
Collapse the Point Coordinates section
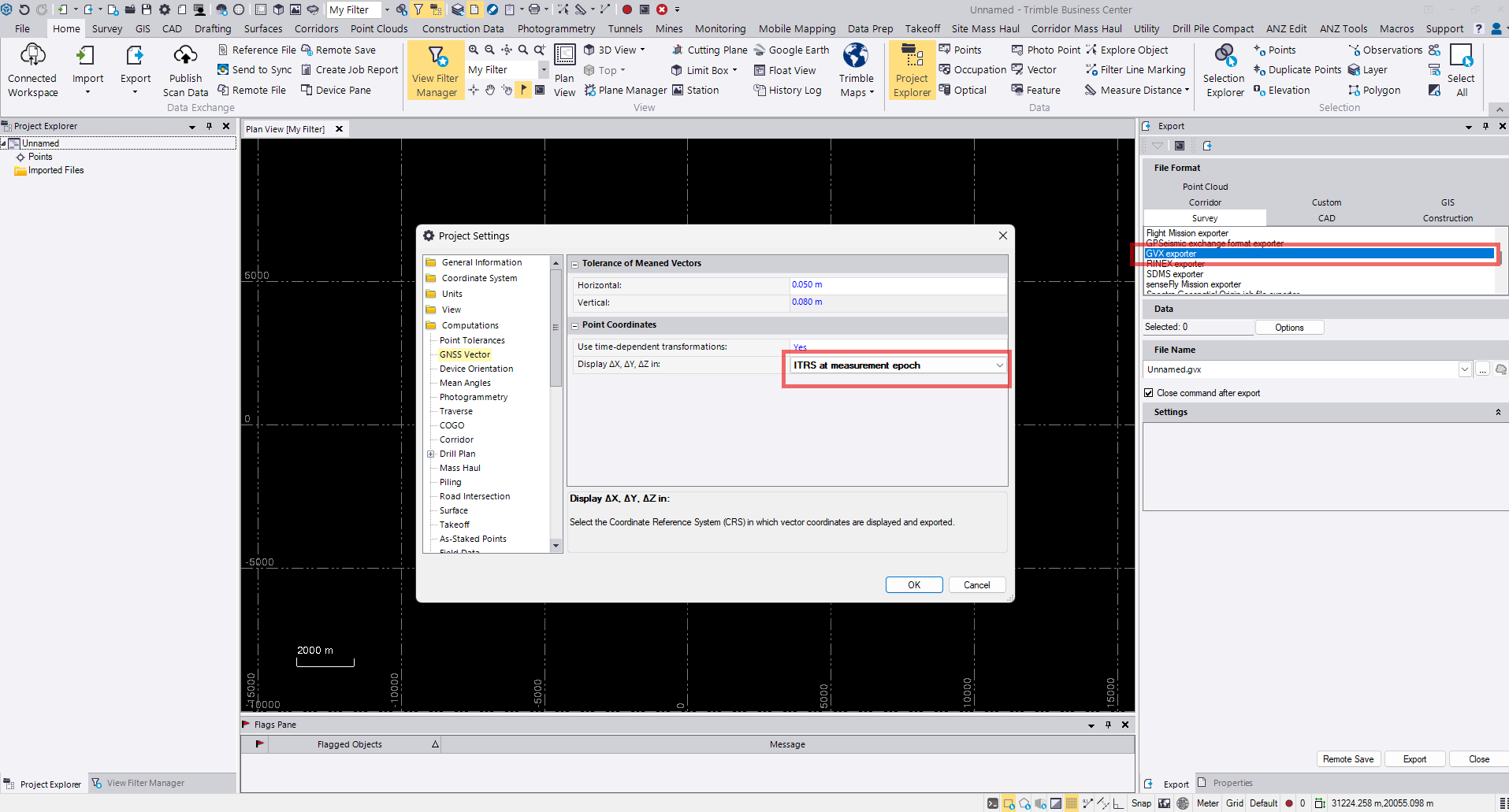574,325
